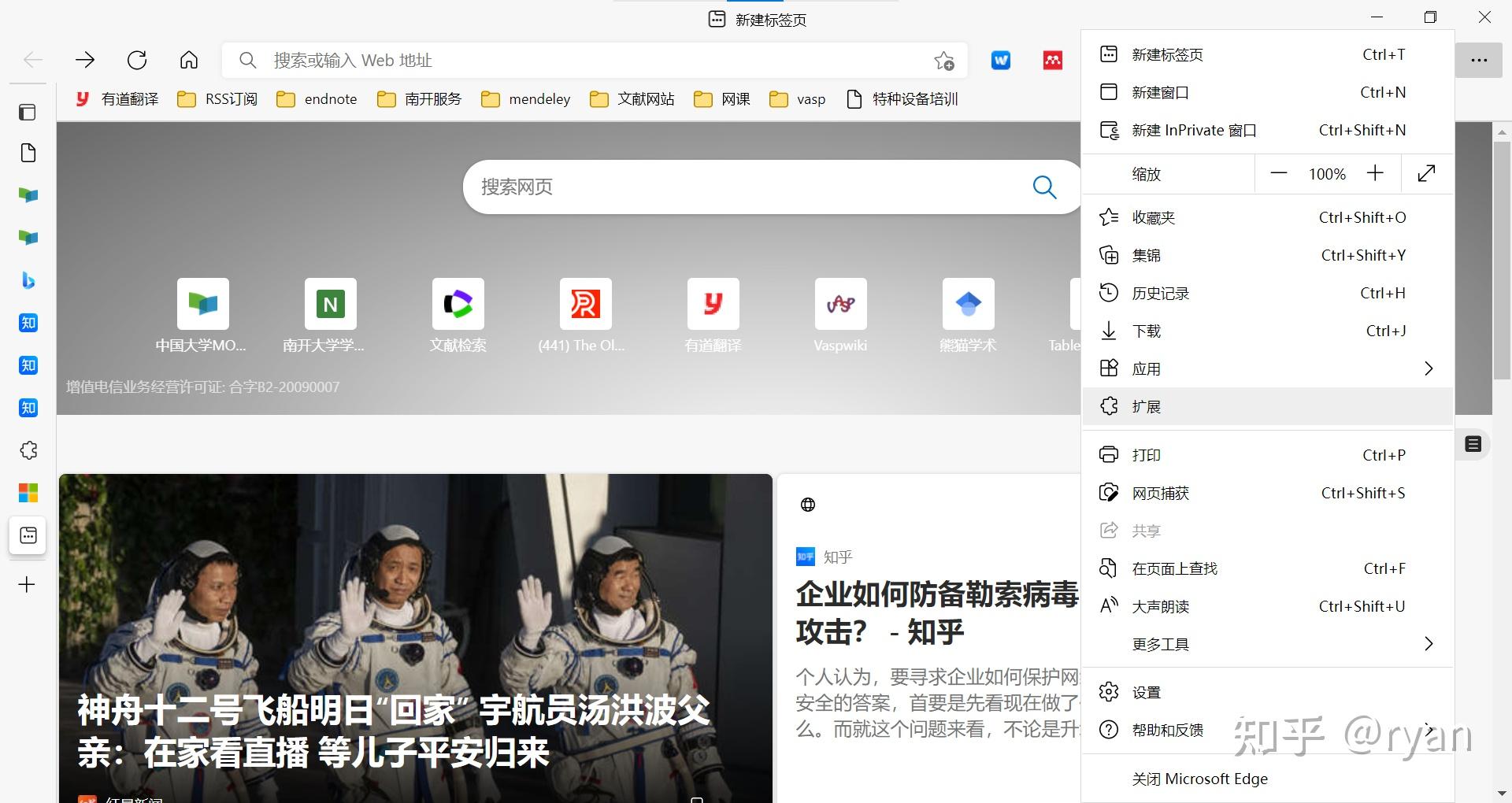Open the mendeley bookmark folder
Screen dimensions: 1512x803
(525, 99)
